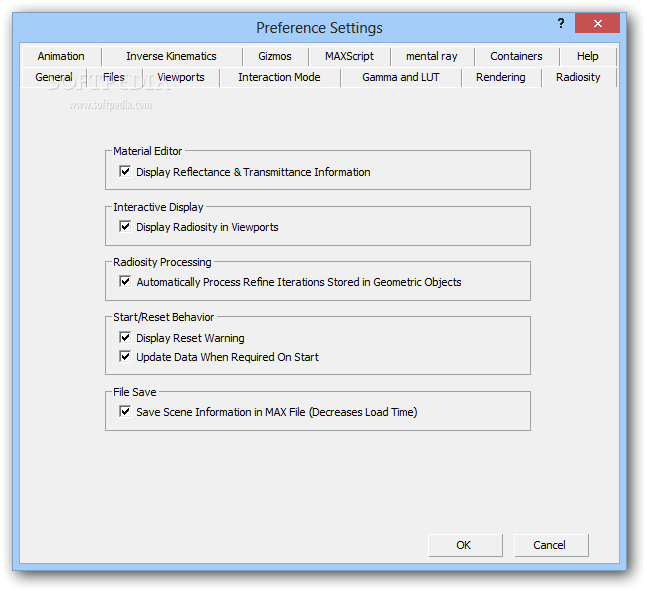Switch to the Viewports tab
The width and height of the screenshot is (647, 591).
click(x=181, y=77)
